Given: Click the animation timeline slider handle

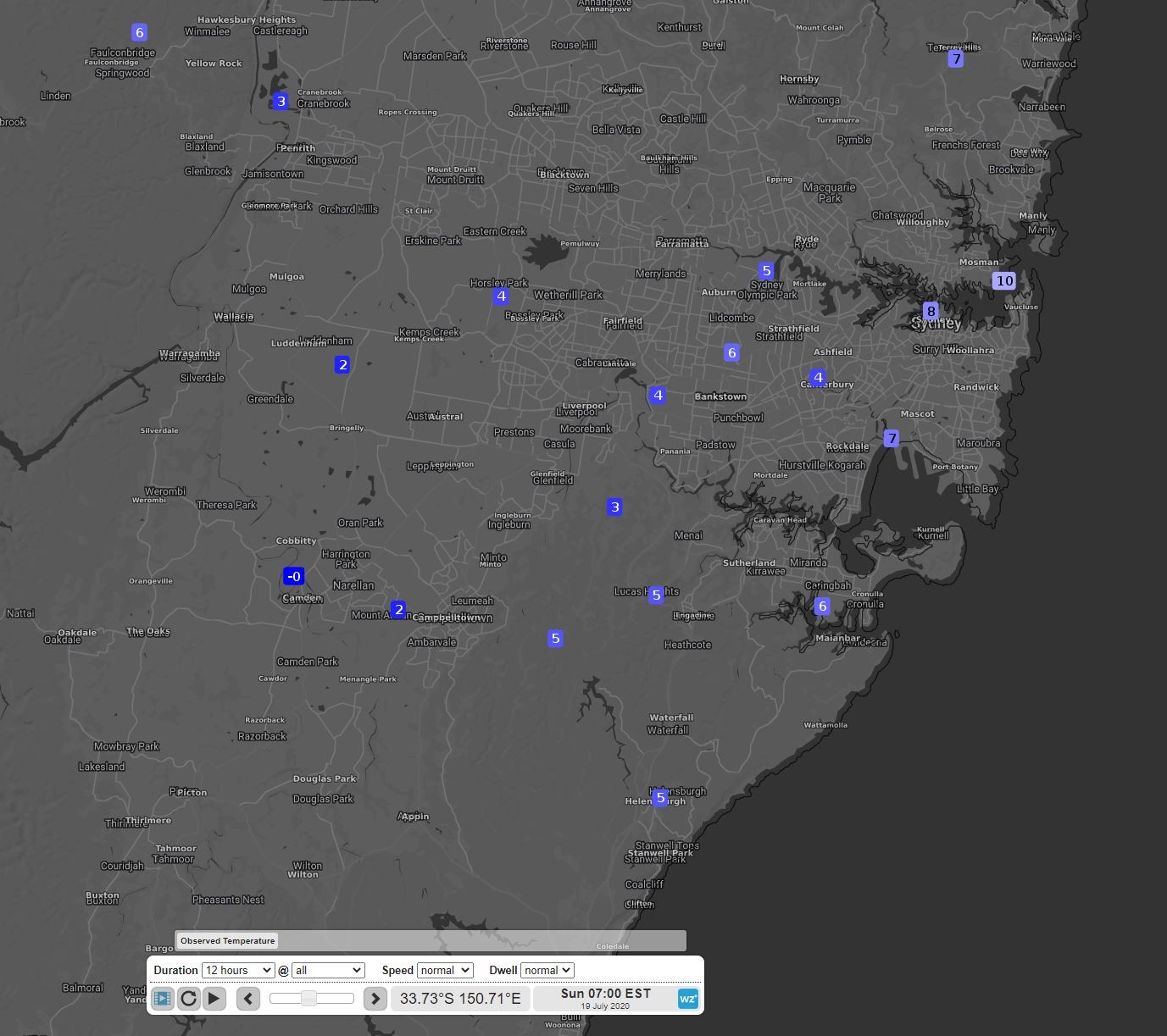Looking at the screenshot, I should [308, 999].
